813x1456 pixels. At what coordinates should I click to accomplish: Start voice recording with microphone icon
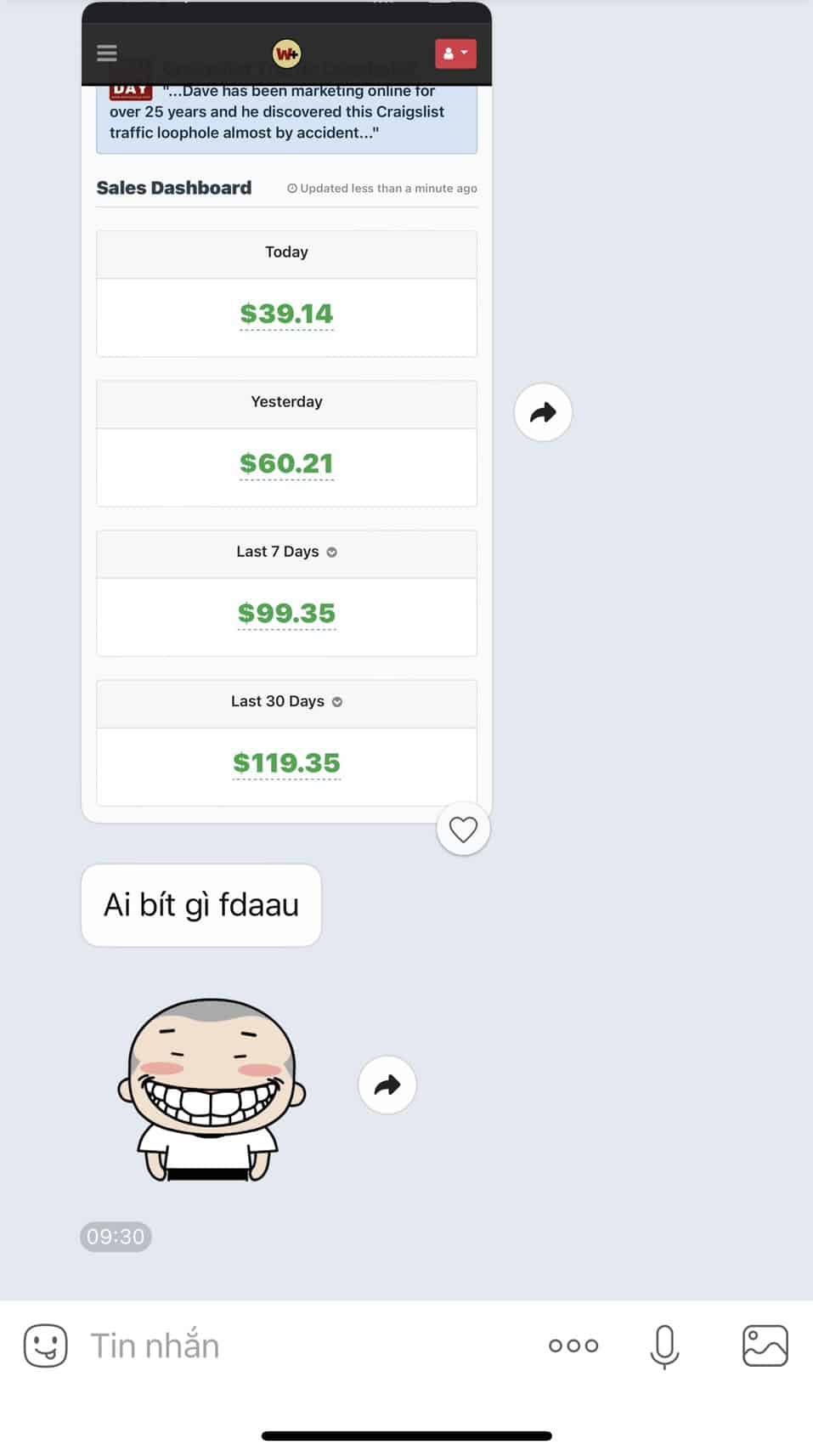pyautogui.click(x=664, y=1346)
